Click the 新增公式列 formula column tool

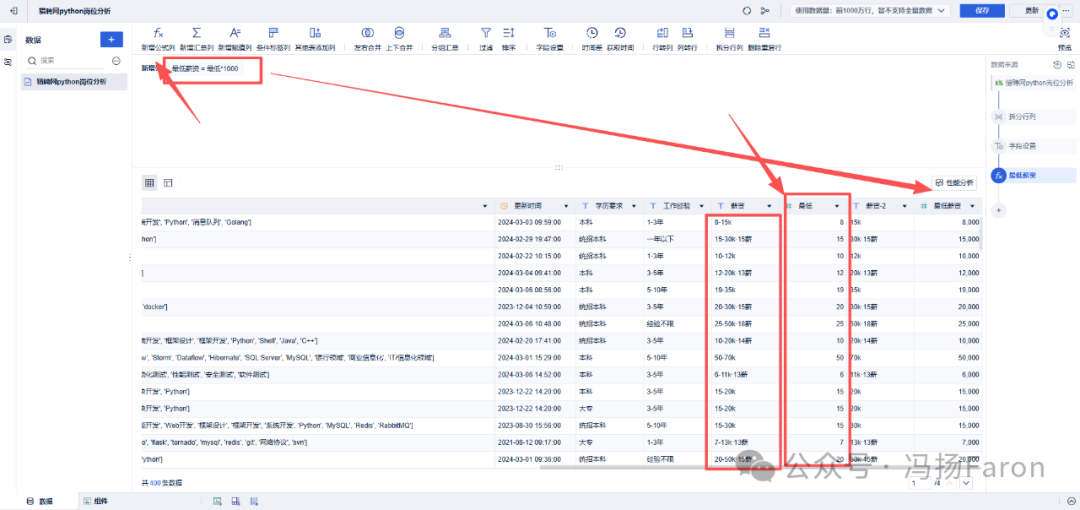coord(158,39)
